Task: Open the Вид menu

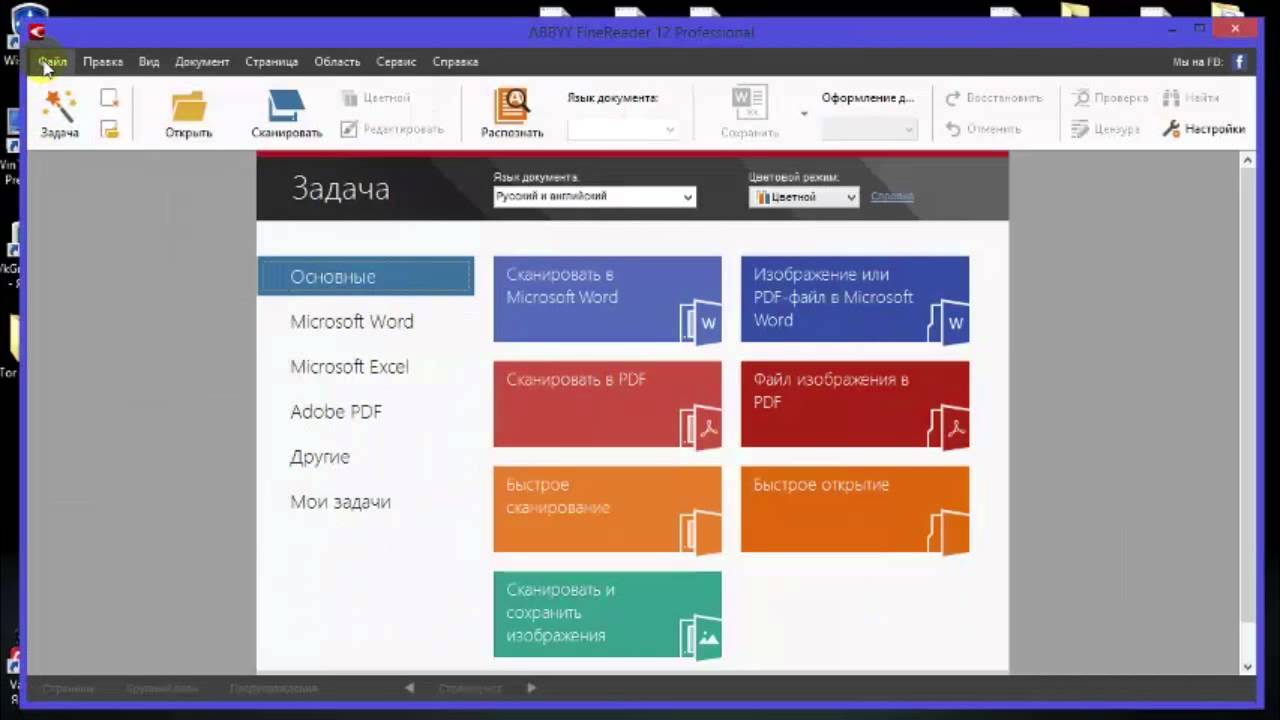Action: click(x=149, y=62)
